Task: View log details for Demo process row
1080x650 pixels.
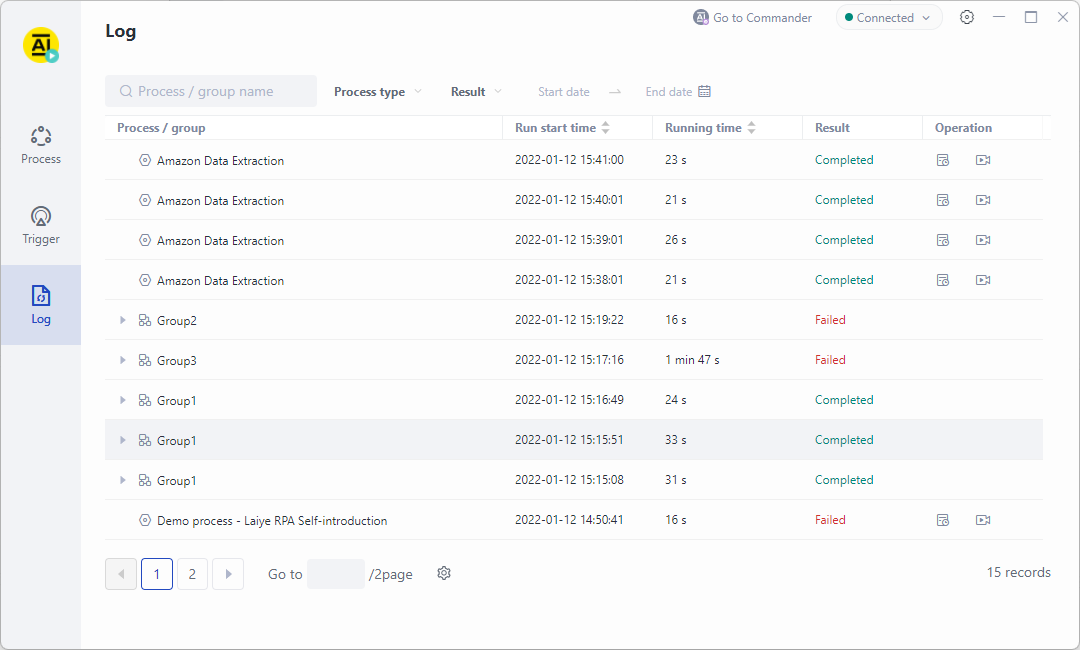Action: [x=943, y=520]
